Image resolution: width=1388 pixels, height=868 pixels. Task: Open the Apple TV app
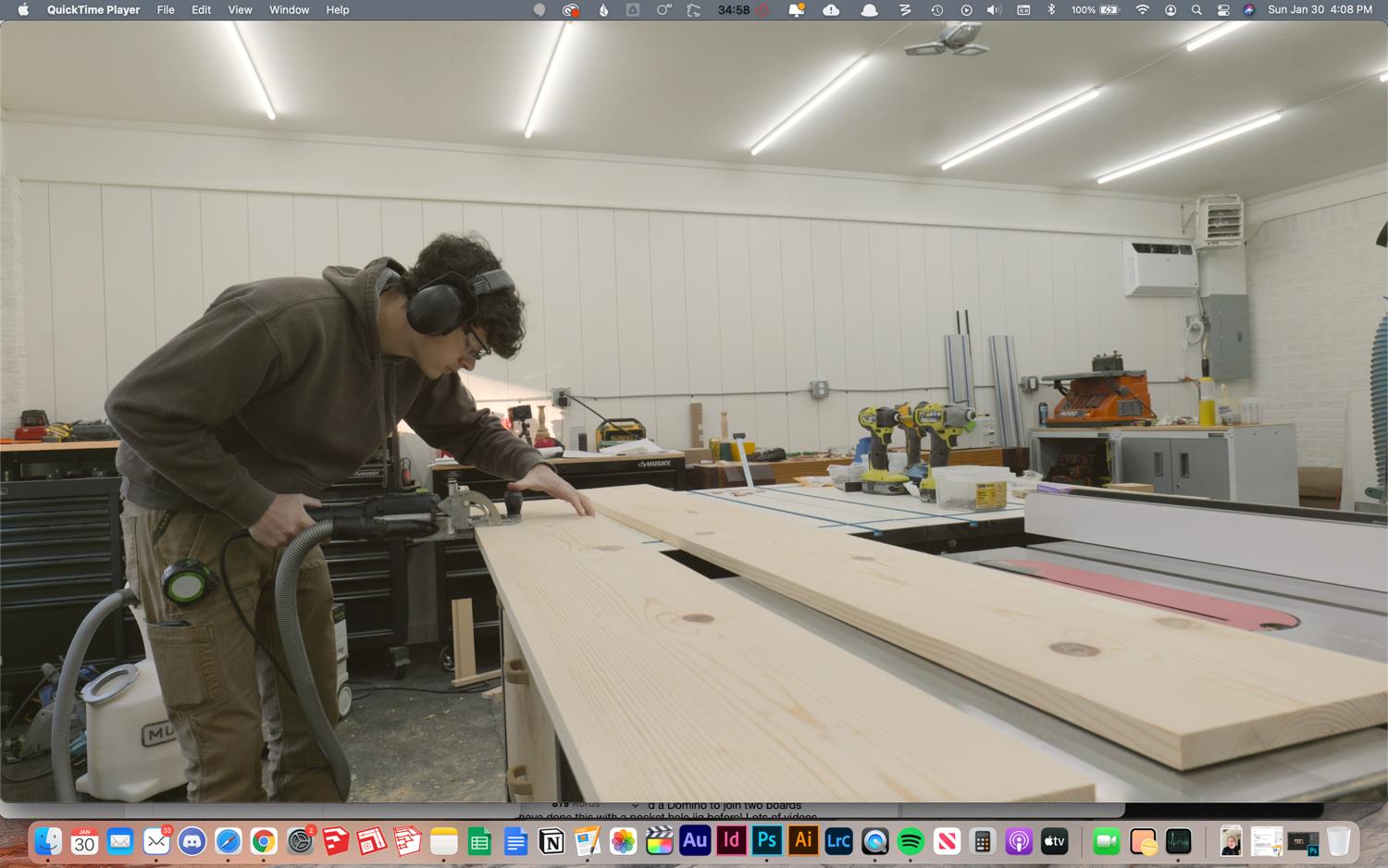(x=1054, y=841)
